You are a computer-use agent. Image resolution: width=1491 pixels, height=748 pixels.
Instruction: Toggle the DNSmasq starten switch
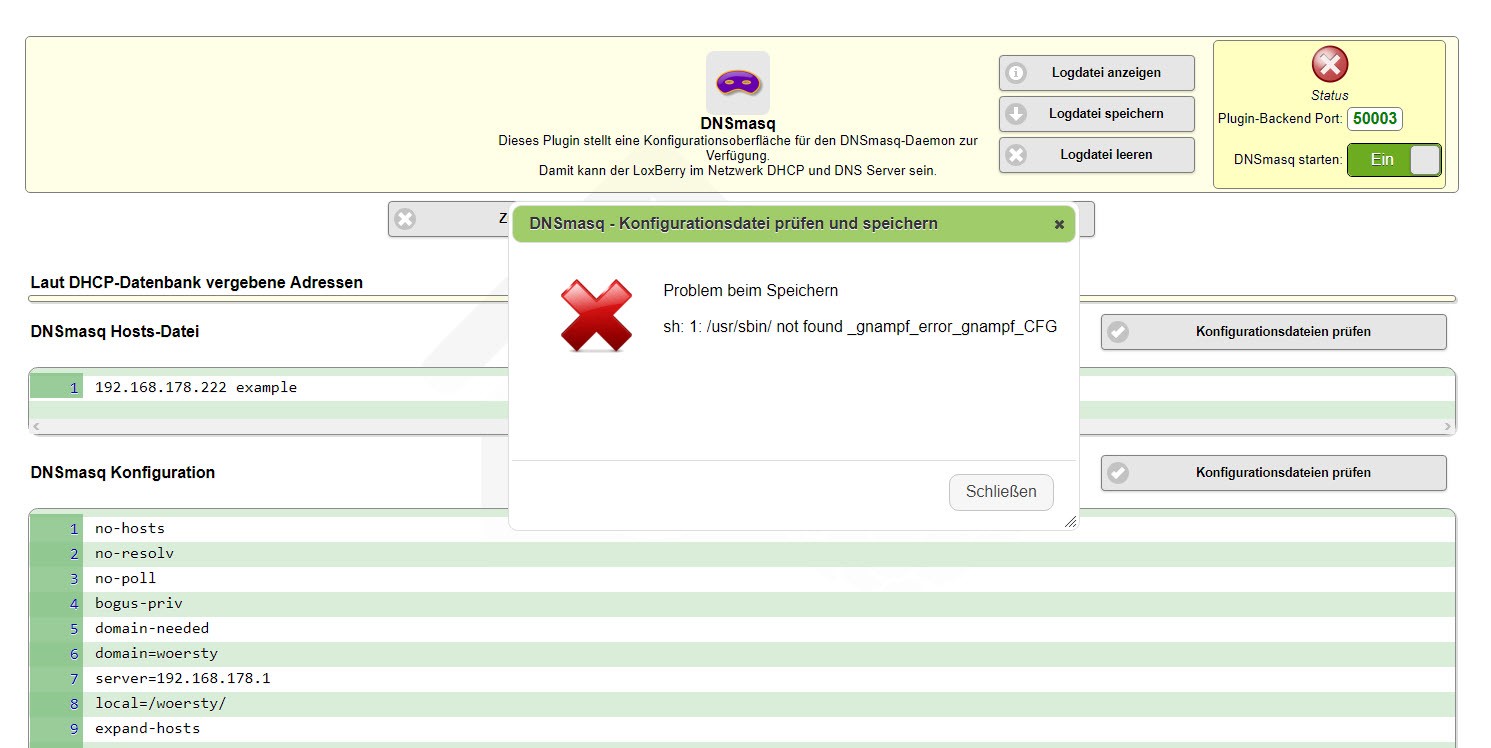(1394, 160)
